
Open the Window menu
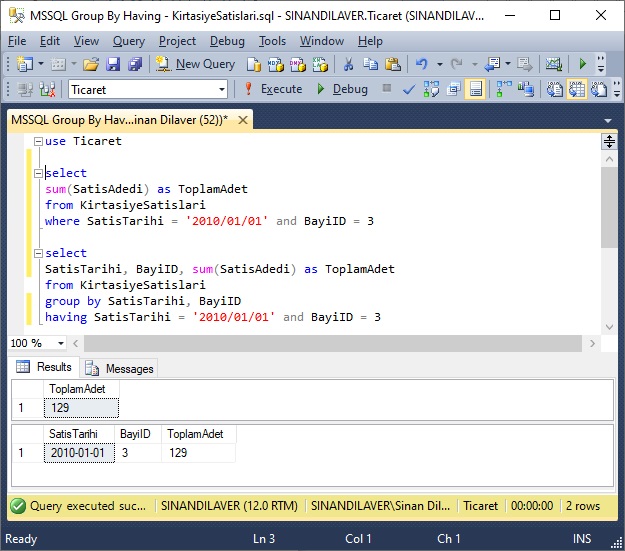click(x=322, y=41)
